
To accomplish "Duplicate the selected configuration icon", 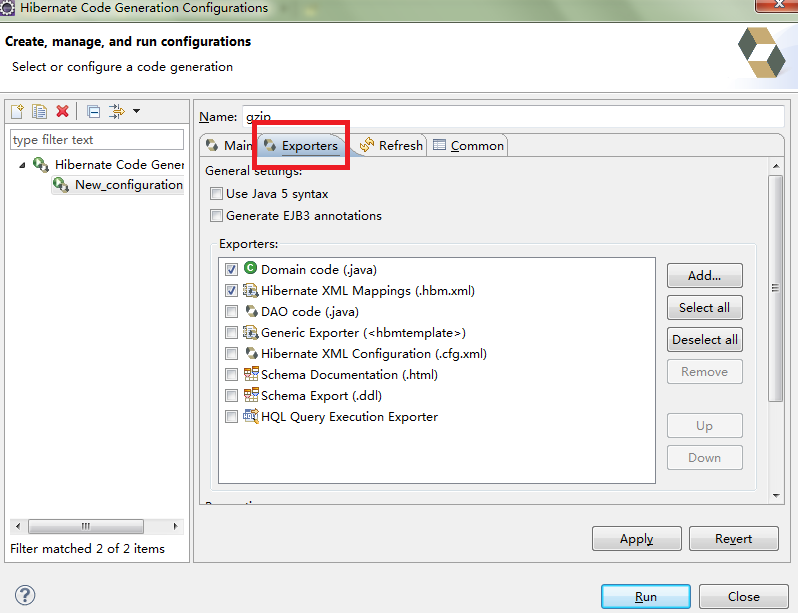I will point(40,111).
